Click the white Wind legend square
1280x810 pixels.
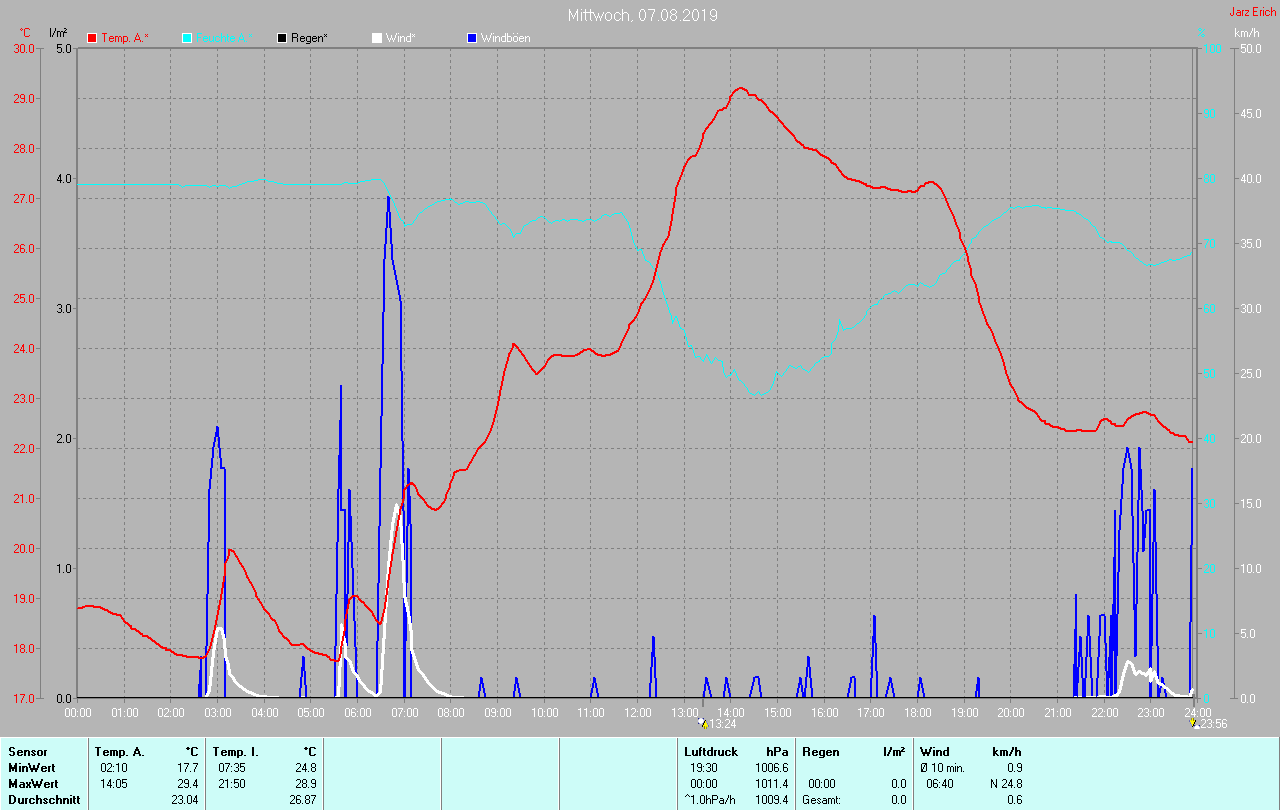(377, 38)
